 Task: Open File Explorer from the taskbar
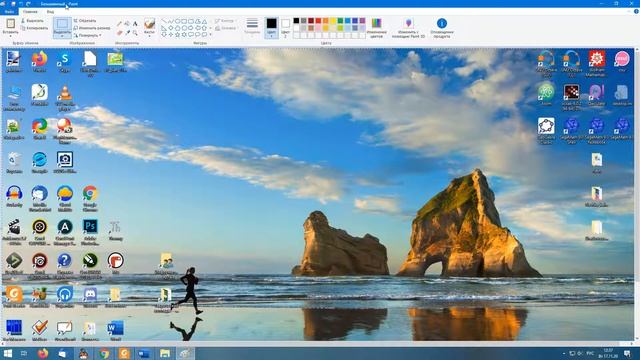click(165, 353)
